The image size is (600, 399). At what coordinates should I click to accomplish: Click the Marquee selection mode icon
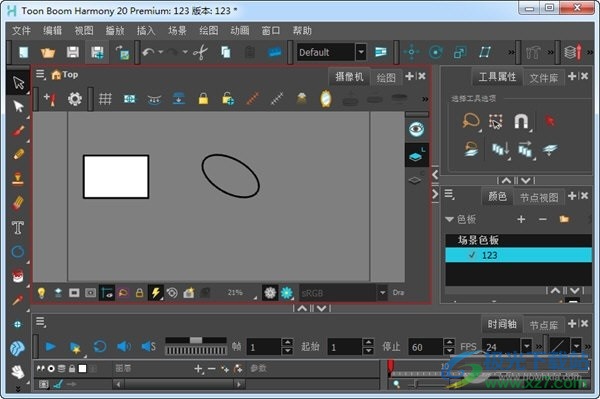(x=496, y=122)
